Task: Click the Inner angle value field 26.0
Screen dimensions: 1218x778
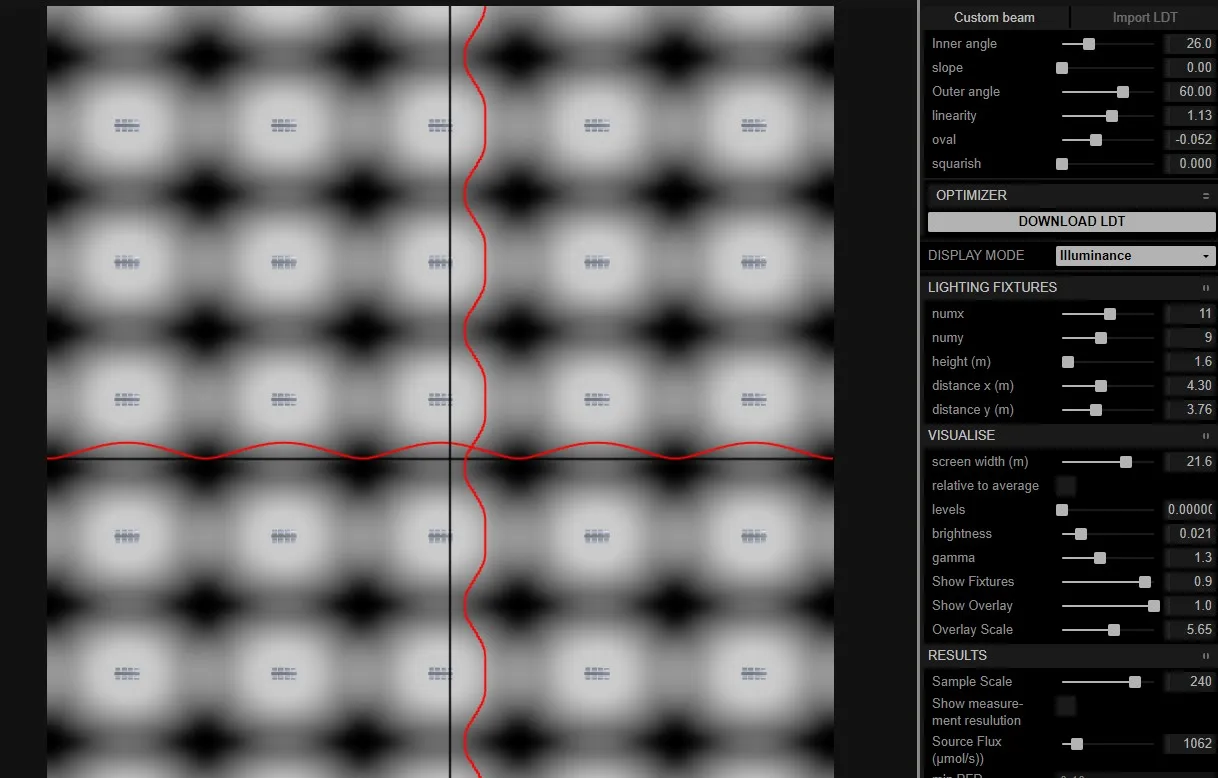Action: (x=1190, y=44)
